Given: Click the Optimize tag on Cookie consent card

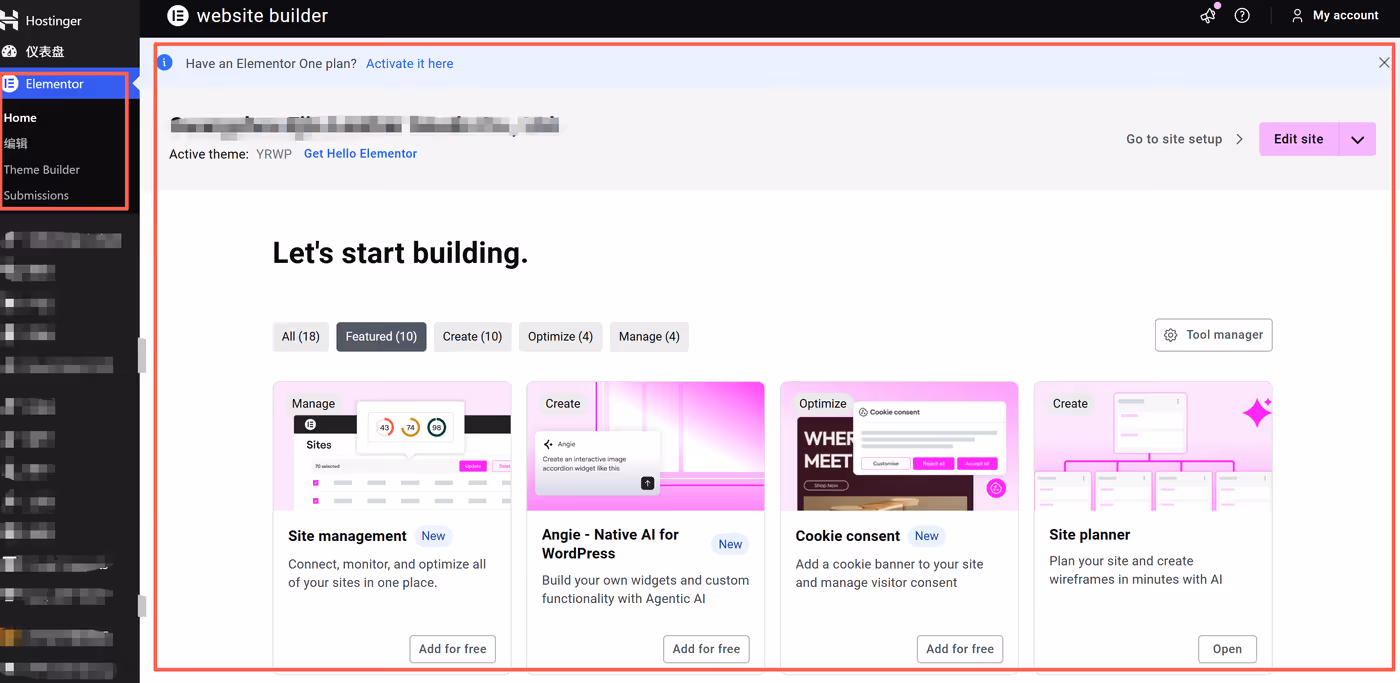Looking at the screenshot, I should point(822,403).
